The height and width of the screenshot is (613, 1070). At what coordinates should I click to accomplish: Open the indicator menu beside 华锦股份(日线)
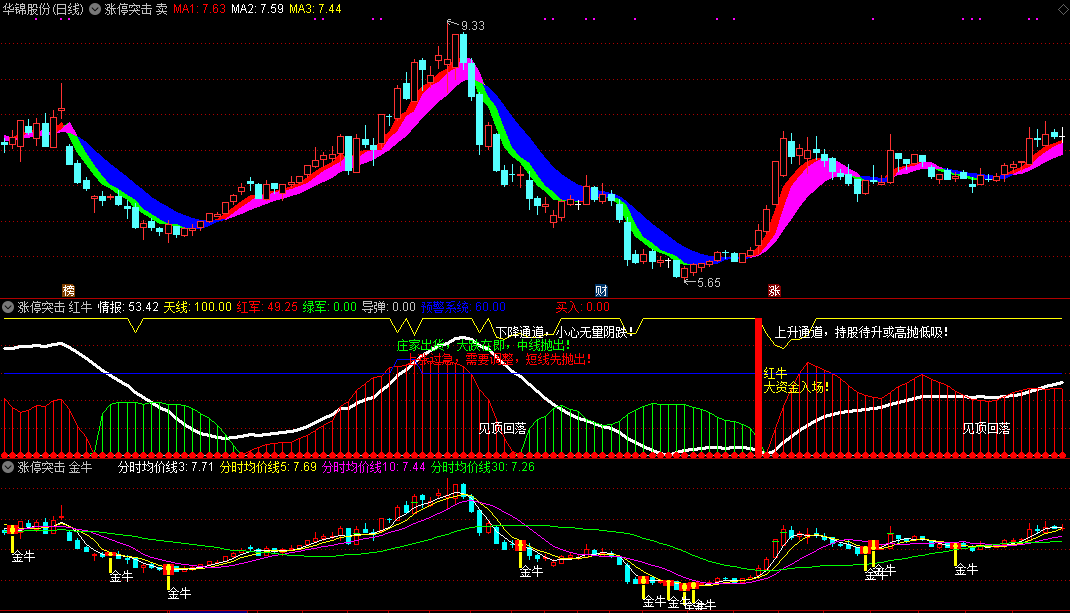click(x=96, y=10)
